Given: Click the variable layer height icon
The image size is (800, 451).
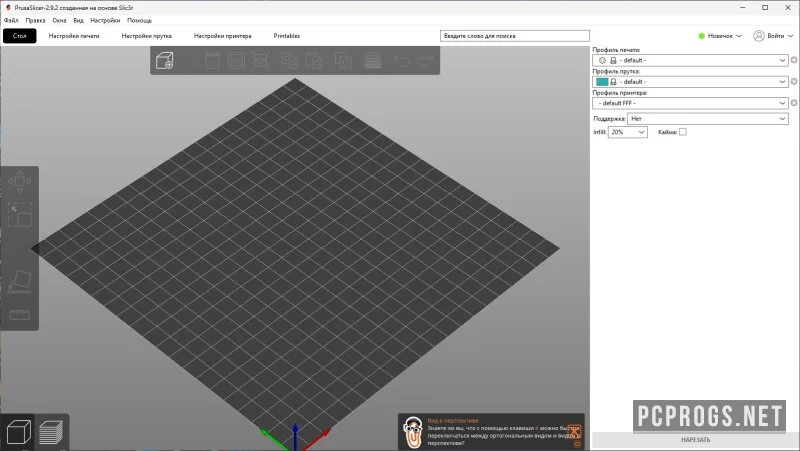Looking at the screenshot, I should coord(372,60).
